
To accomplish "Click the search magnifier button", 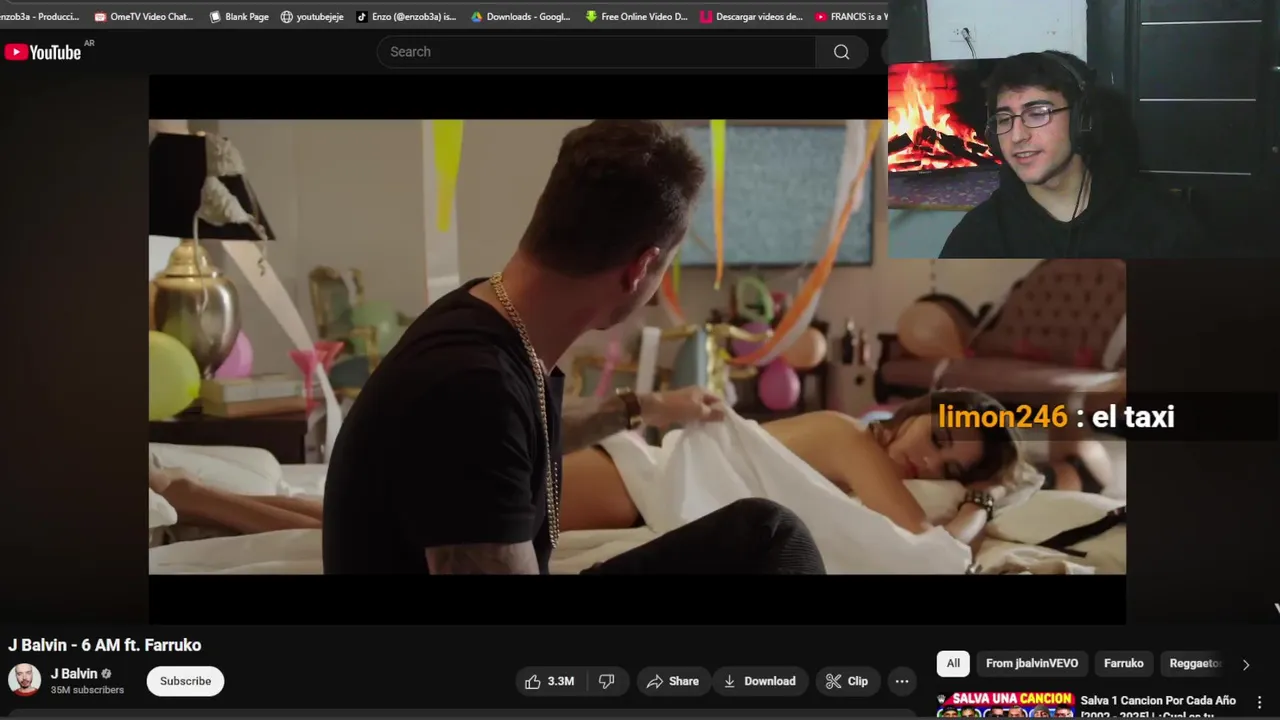I will pyautogui.click(x=841, y=52).
